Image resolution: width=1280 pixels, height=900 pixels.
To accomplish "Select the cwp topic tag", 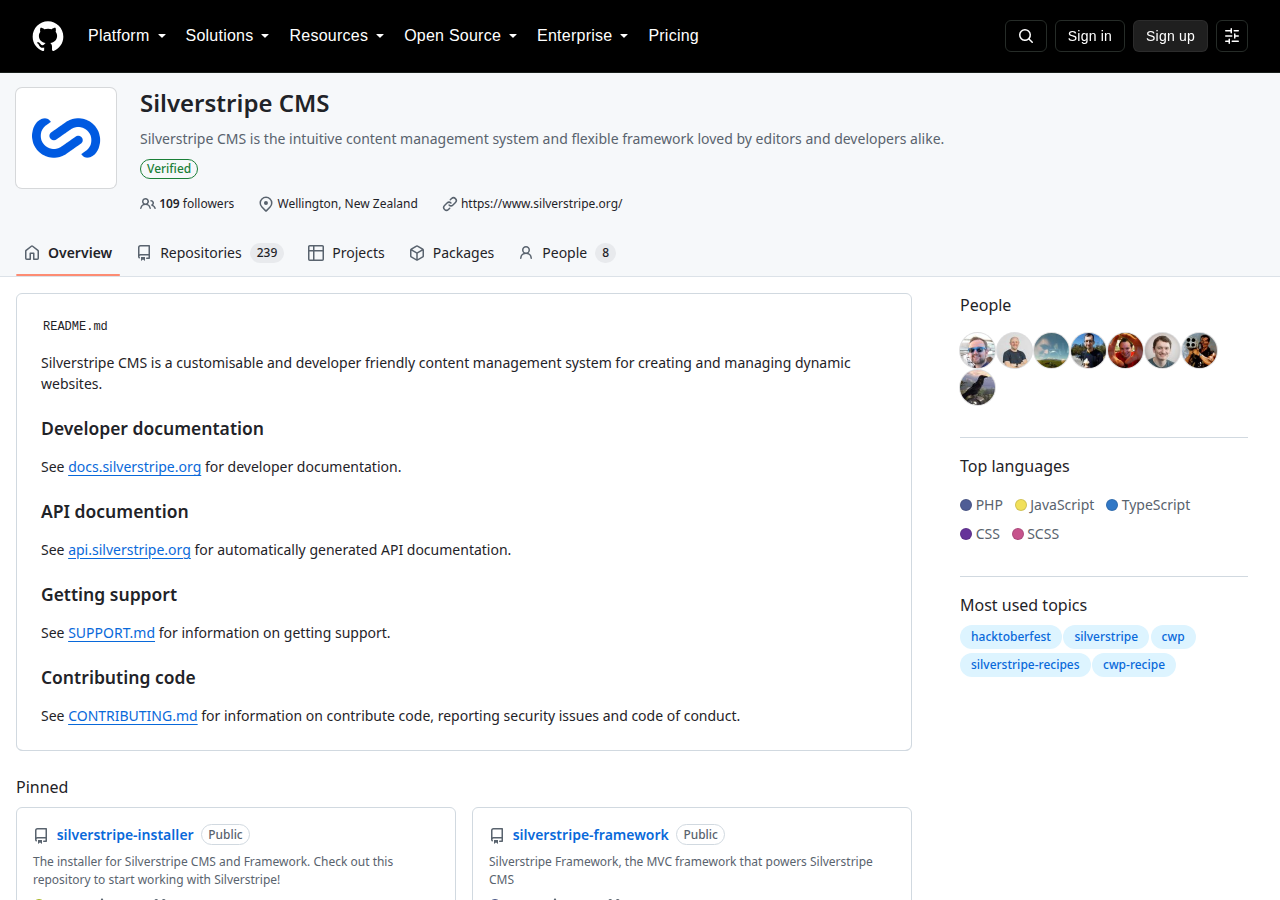I will point(1173,637).
